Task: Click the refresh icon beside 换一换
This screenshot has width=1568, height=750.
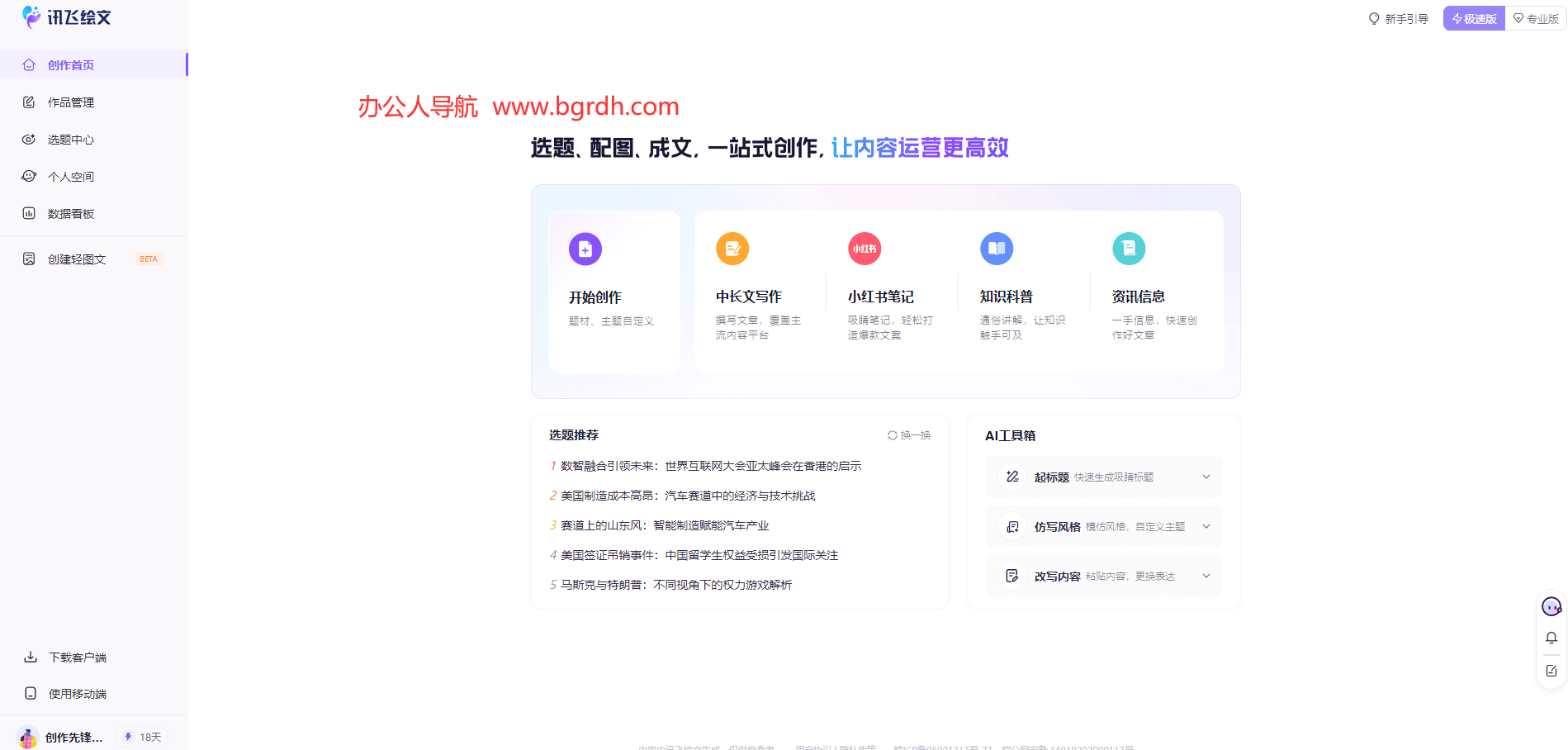Action: pyautogui.click(x=893, y=435)
